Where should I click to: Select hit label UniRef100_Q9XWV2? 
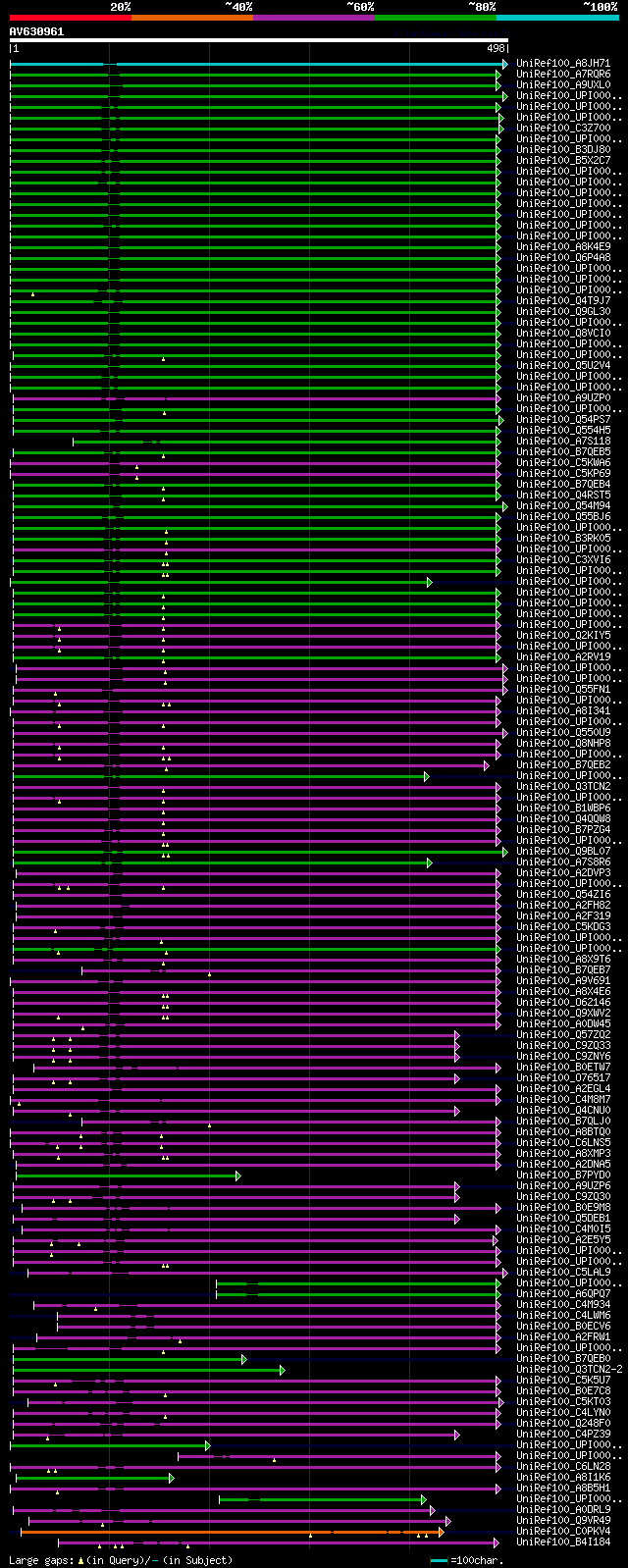(x=563, y=1014)
